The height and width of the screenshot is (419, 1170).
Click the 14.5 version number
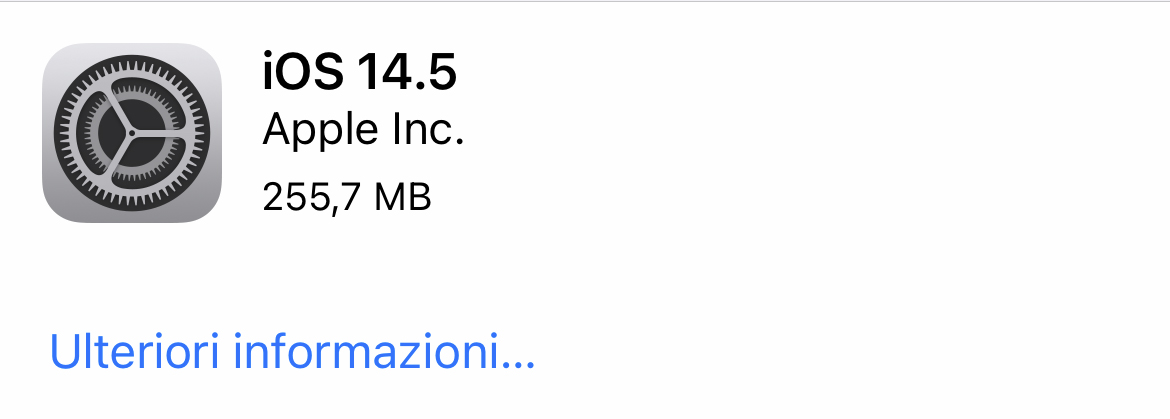pos(407,72)
